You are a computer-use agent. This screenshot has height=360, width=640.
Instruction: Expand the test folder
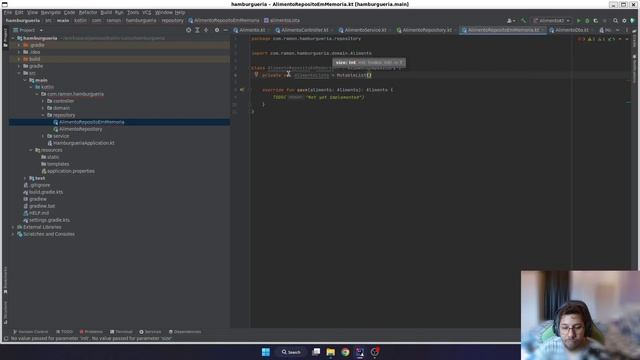click(x=25, y=178)
